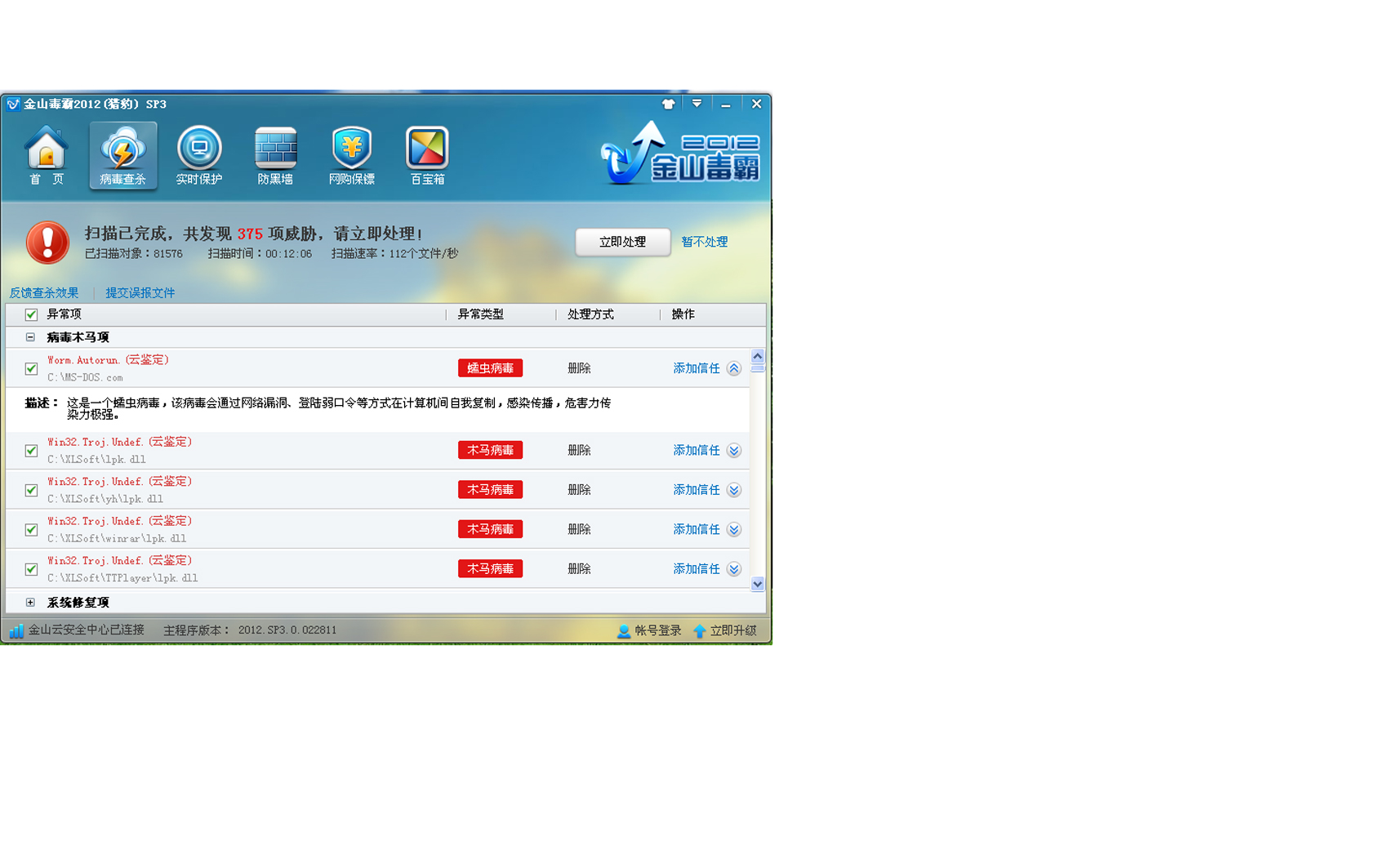Click the 扫描时间 00:12:06 text
Screen dimensions: 1389x868
(x=260, y=254)
